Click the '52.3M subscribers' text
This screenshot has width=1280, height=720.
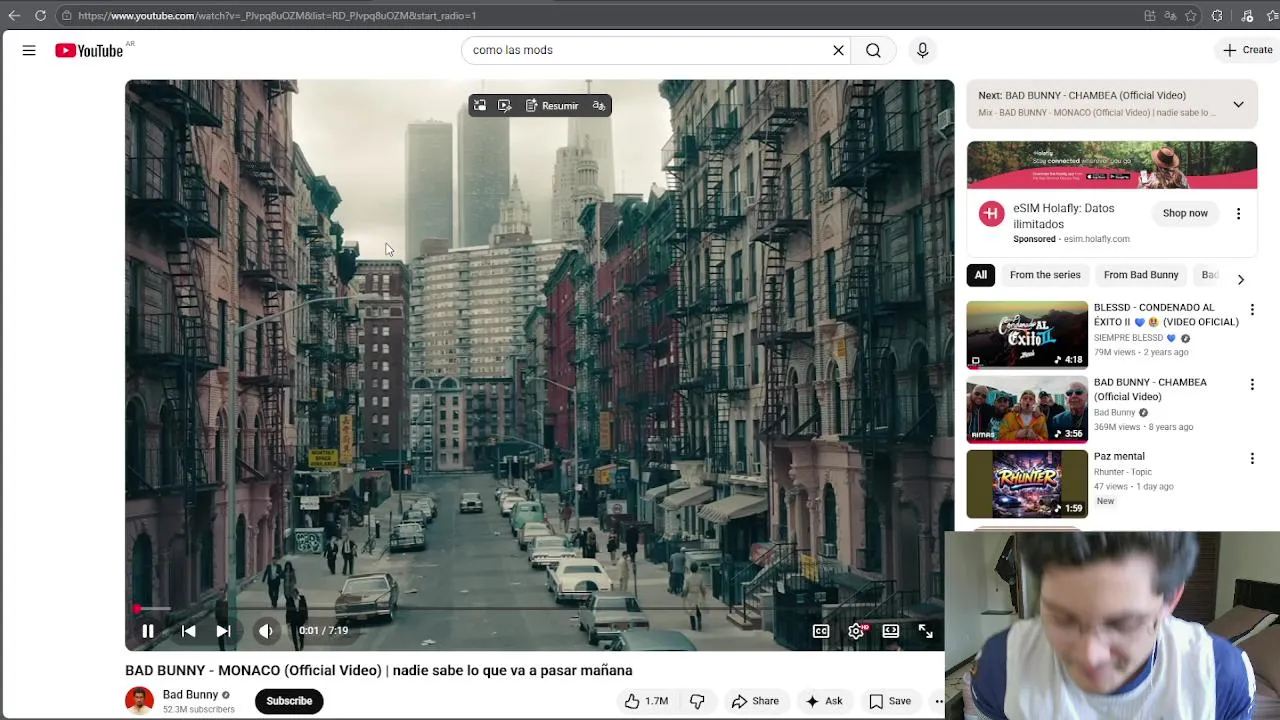pos(199,710)
